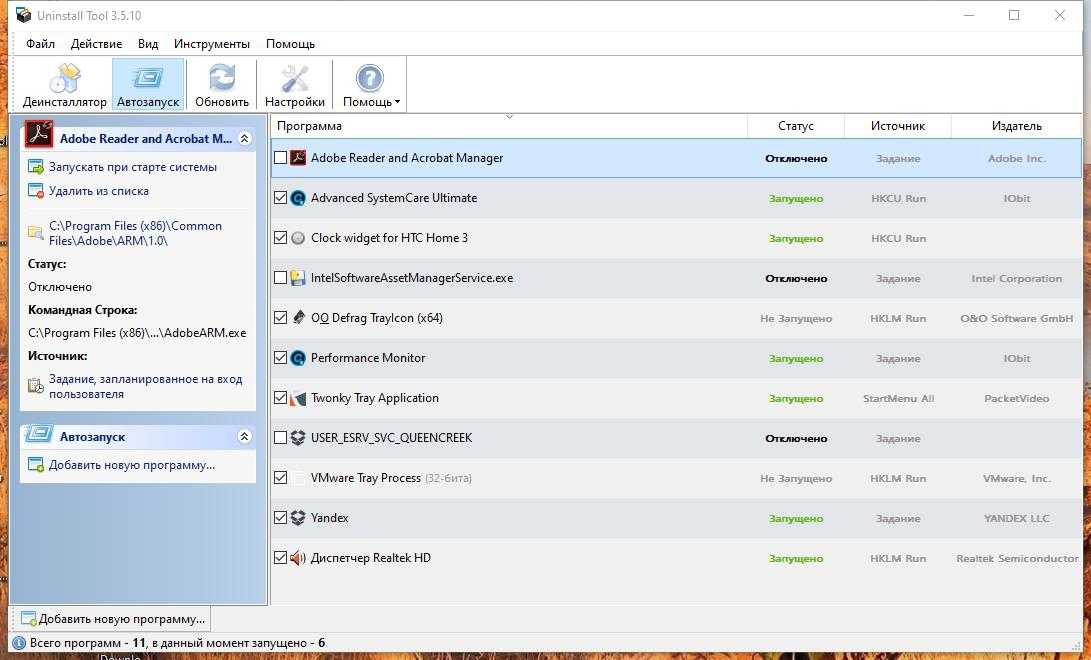The width and height of the screenshot is (1091, 660).
Task: Open the Деинсталлятор toolbar icon
Action: [64, 78]
